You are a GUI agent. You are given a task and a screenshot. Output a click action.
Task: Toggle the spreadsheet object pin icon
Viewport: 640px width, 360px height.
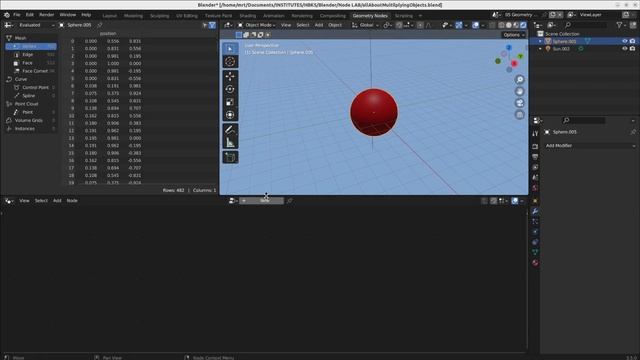(x=100, y=25)
